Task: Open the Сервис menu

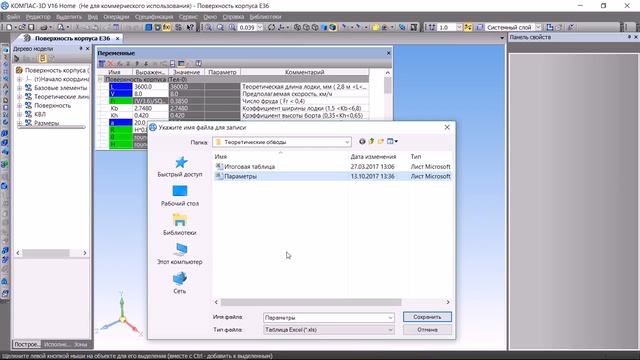Action: pos(188,17)
